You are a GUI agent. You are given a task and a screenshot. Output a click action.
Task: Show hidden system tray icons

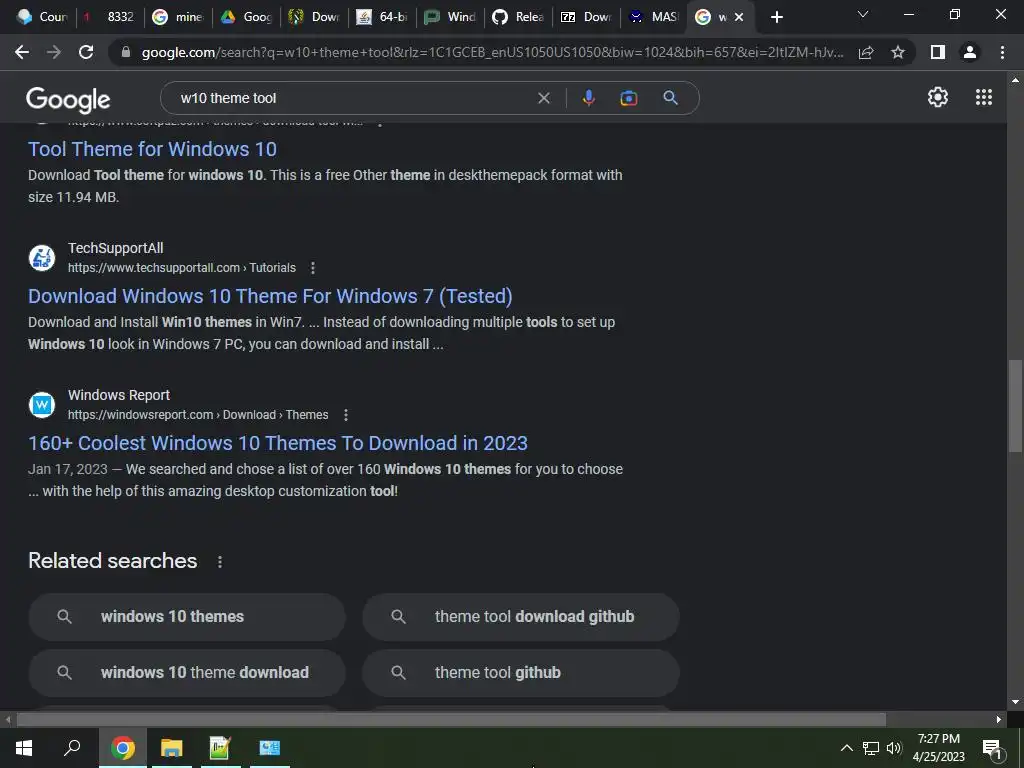point(846,748)
